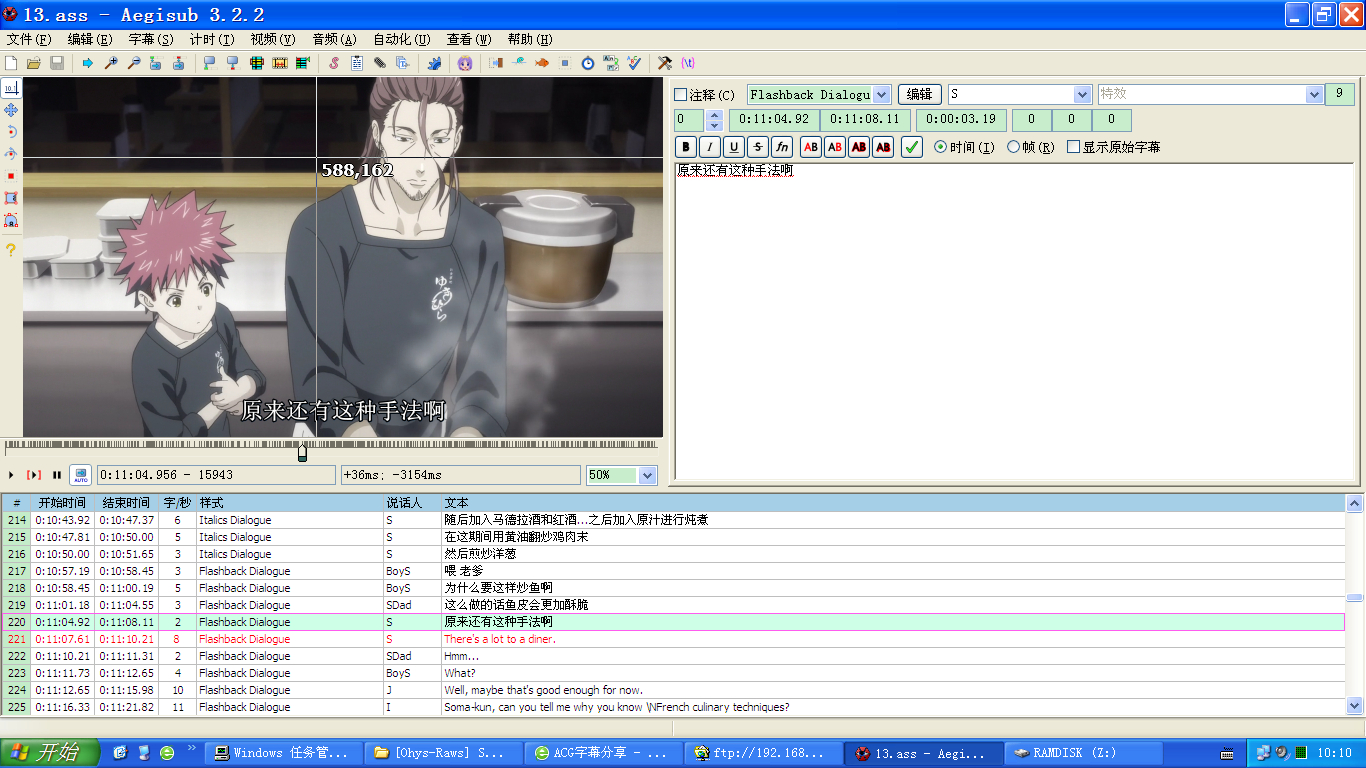Open the Styles Manager (pink S icon)

point(334,63)
